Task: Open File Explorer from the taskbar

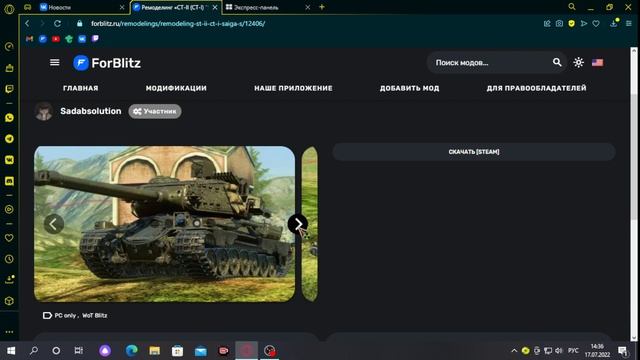Action: tap(154, 351)
